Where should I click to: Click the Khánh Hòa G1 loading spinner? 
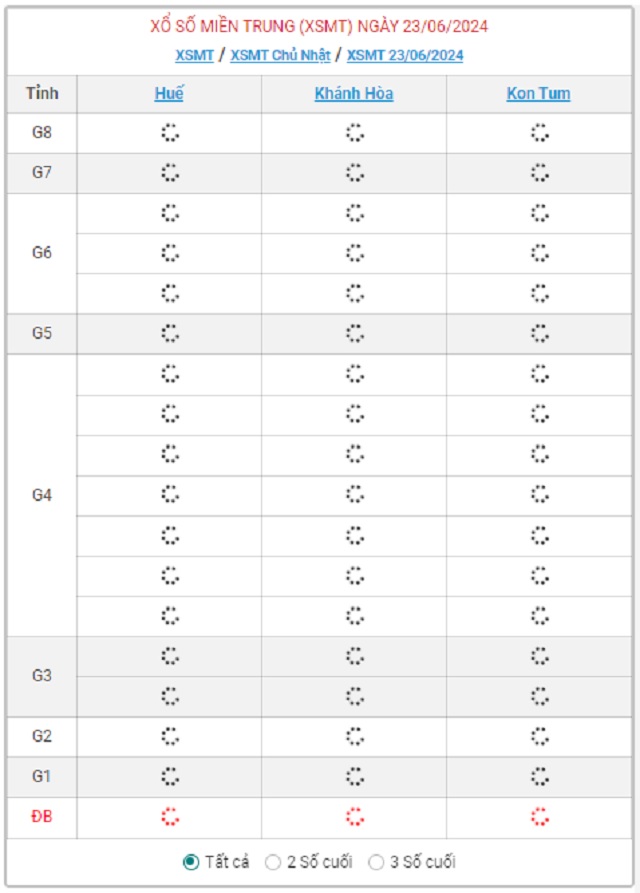click(x=354, y=776)
